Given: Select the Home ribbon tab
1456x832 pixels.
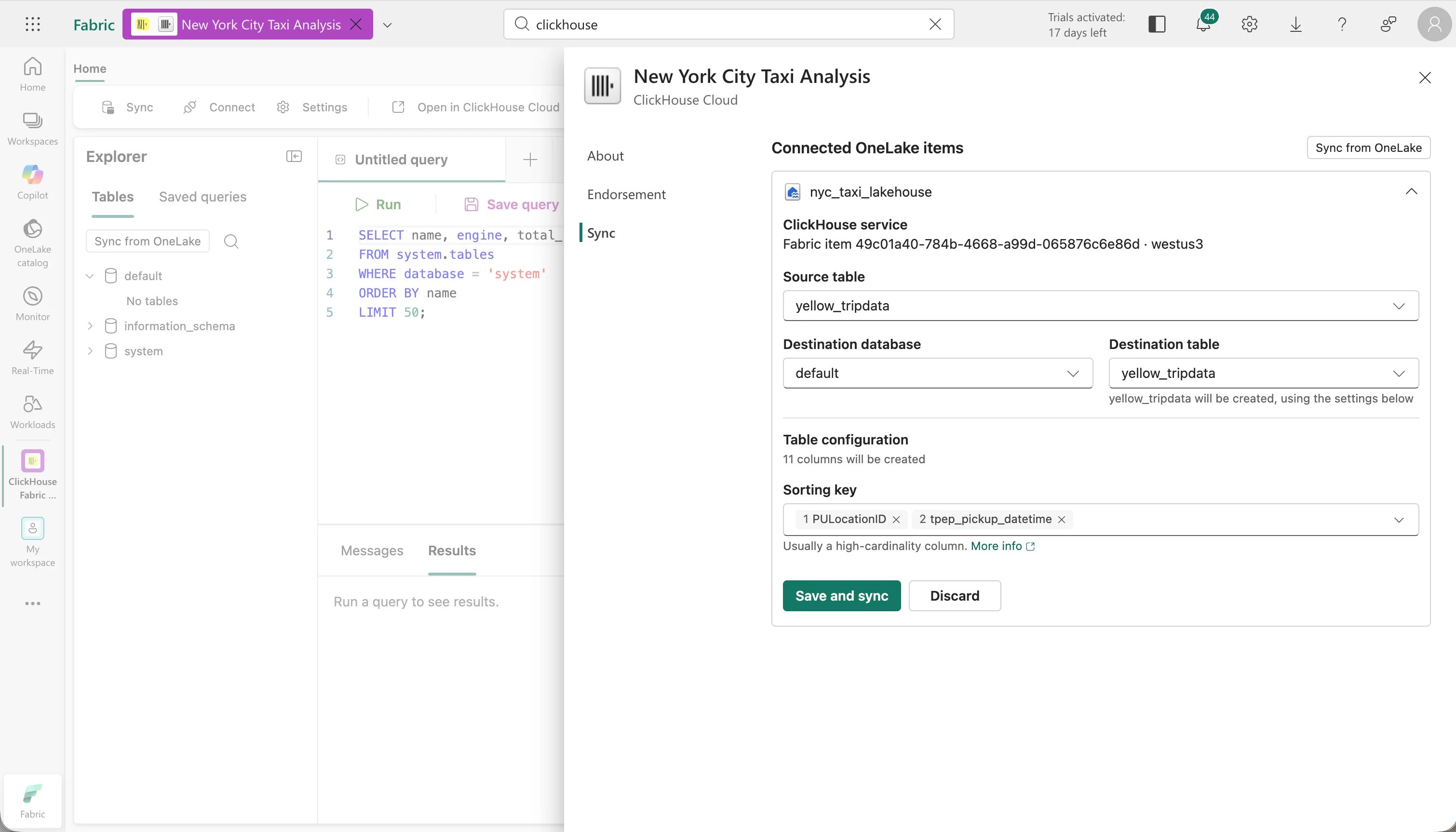Looking at the screenshot, I should point(90,68).
